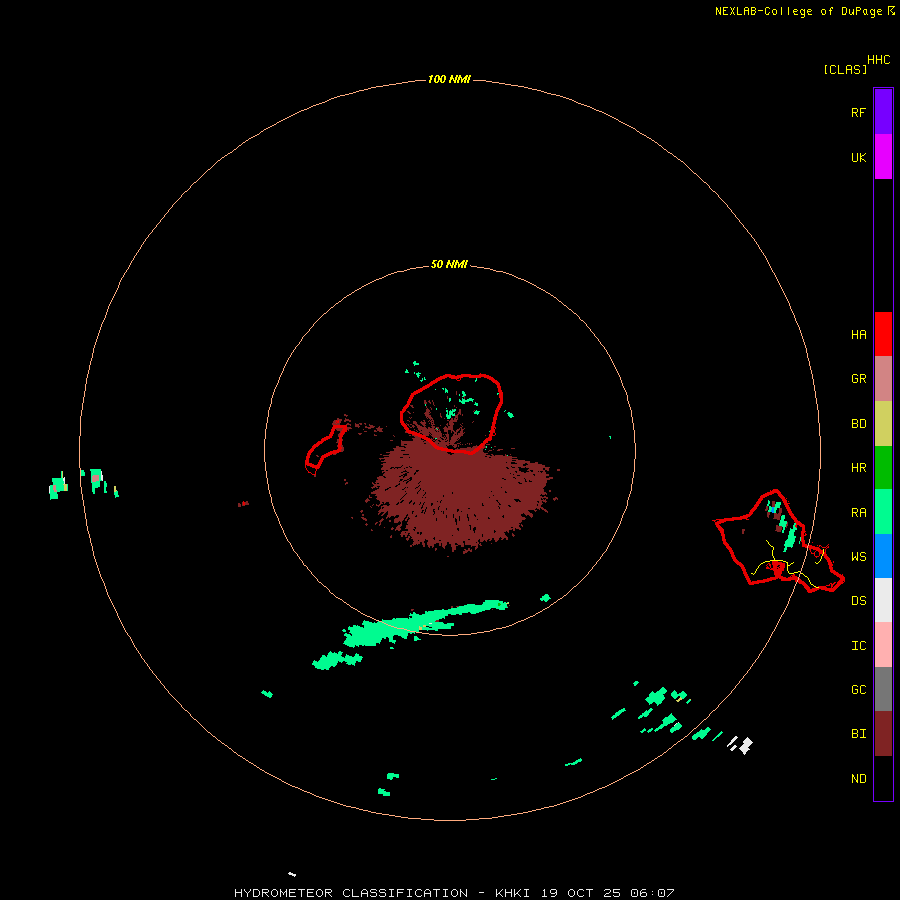
Task: Click the GC gray legend swatch
Action: [883, 689]
